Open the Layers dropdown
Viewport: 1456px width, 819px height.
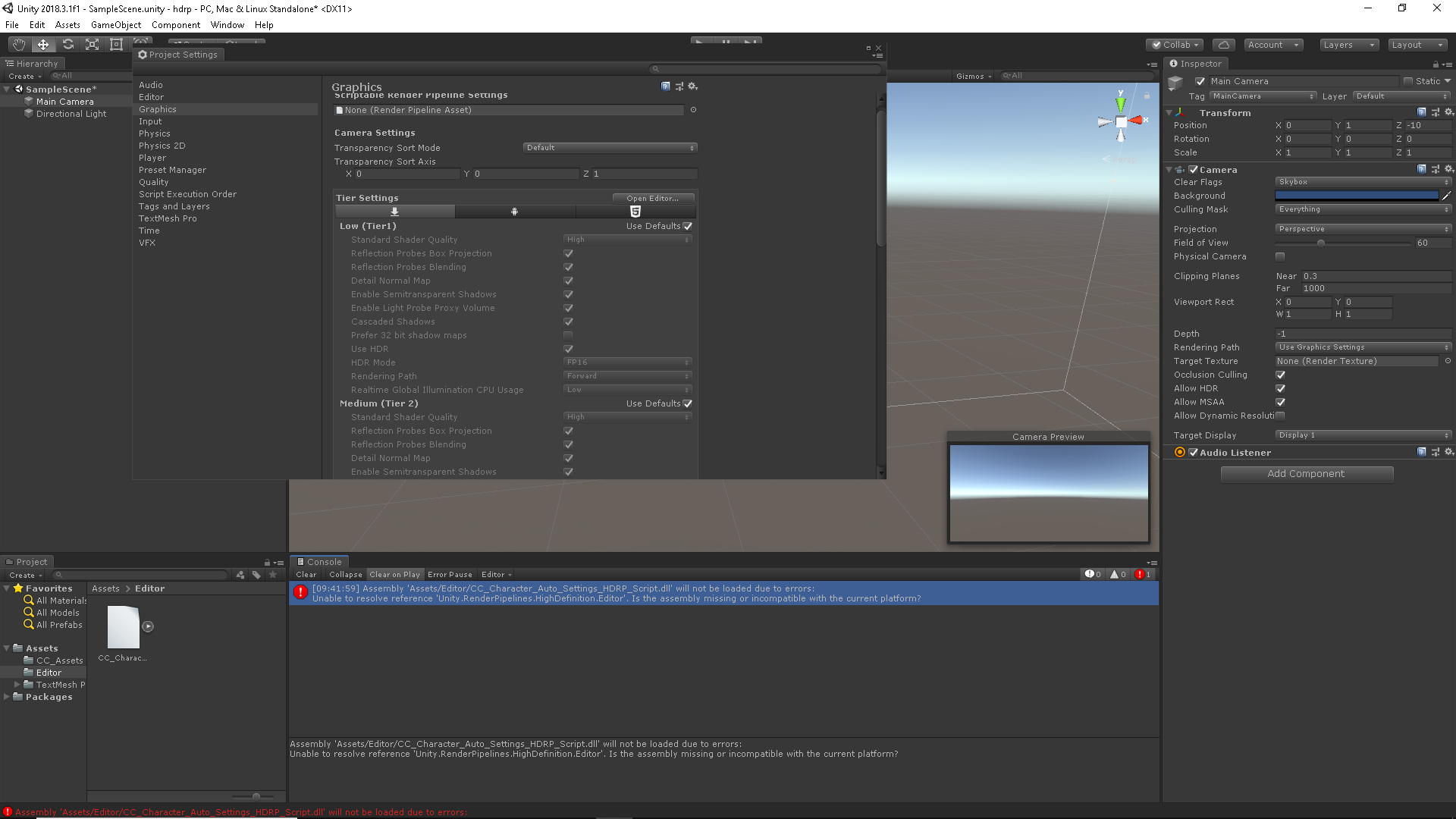[x=1349, y=45]
